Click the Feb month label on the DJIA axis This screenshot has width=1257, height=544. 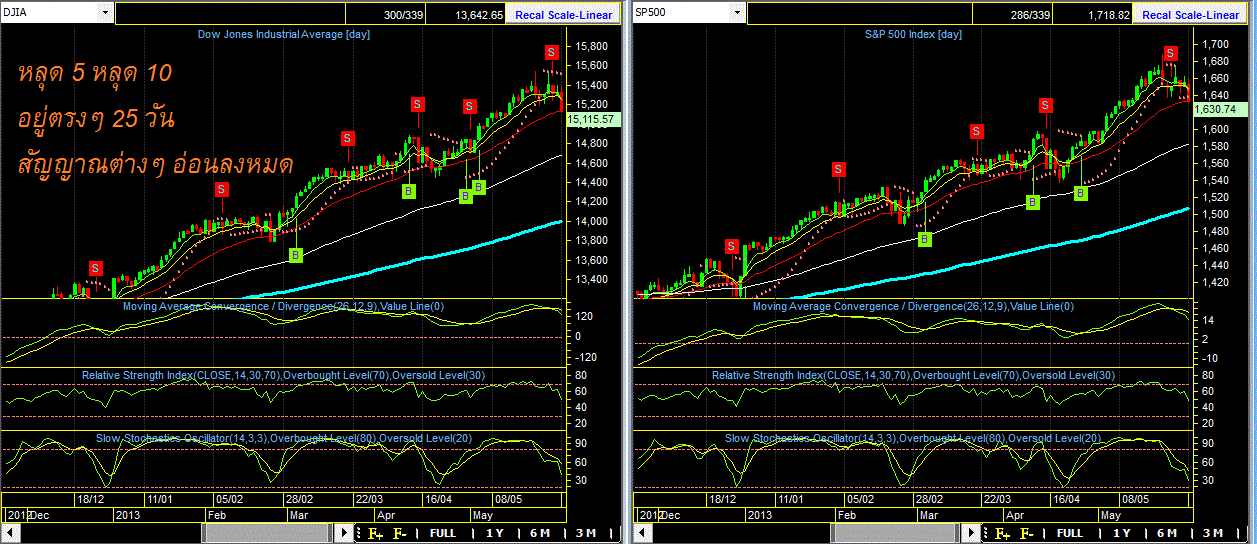[x=217, y=515]
